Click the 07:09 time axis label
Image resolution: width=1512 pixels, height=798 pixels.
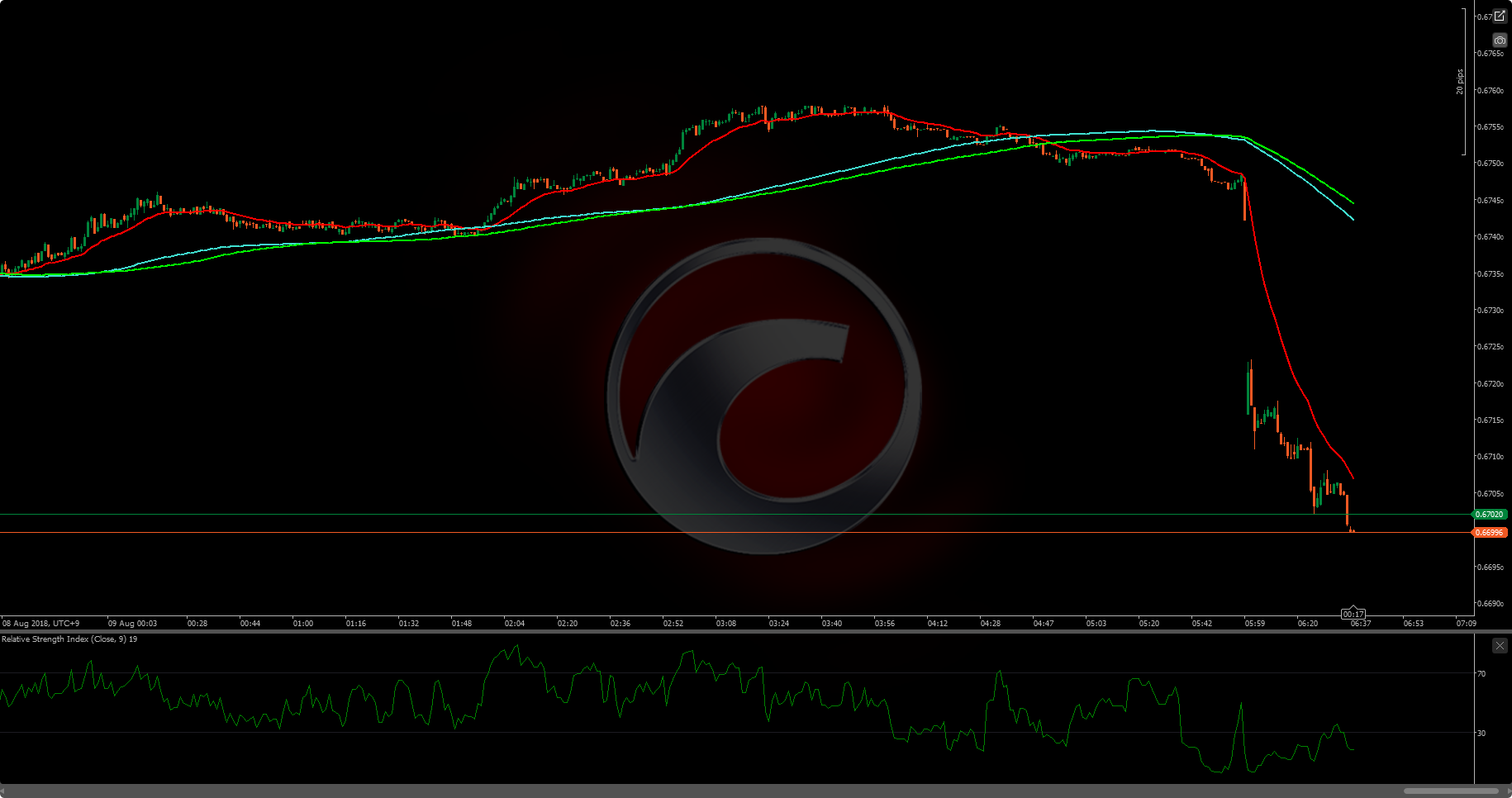(1467, 624)
